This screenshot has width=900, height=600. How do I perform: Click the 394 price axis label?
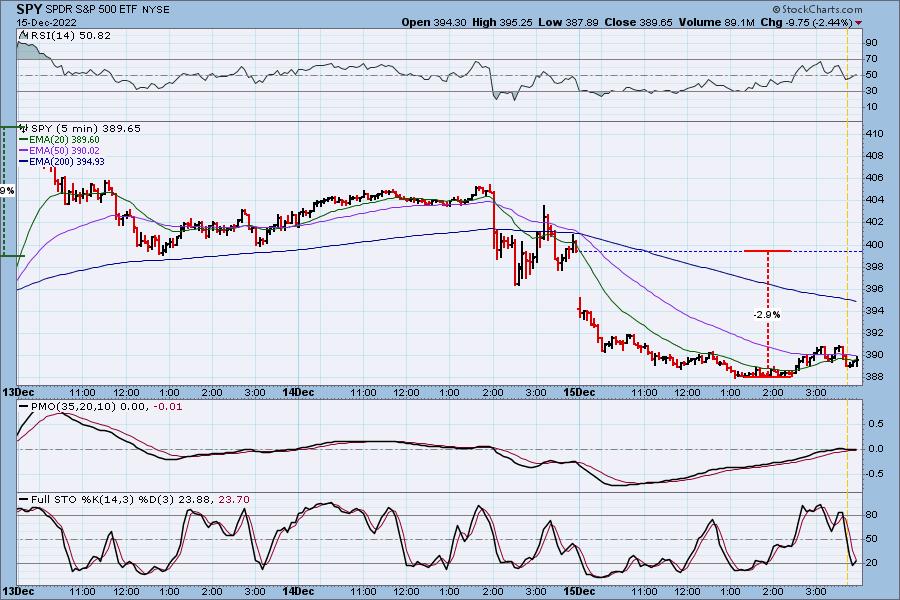875,311
